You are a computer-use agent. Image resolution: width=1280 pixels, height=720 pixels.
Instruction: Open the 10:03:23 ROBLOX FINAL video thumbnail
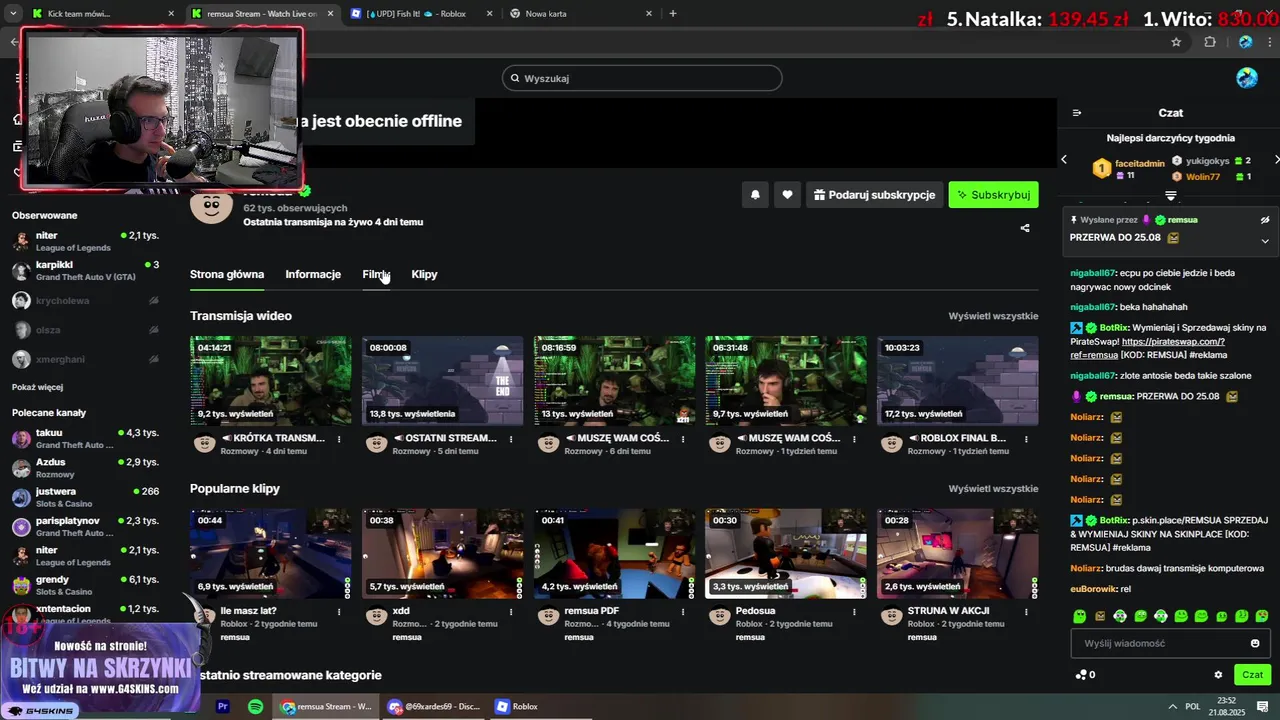tap(958, 381)
